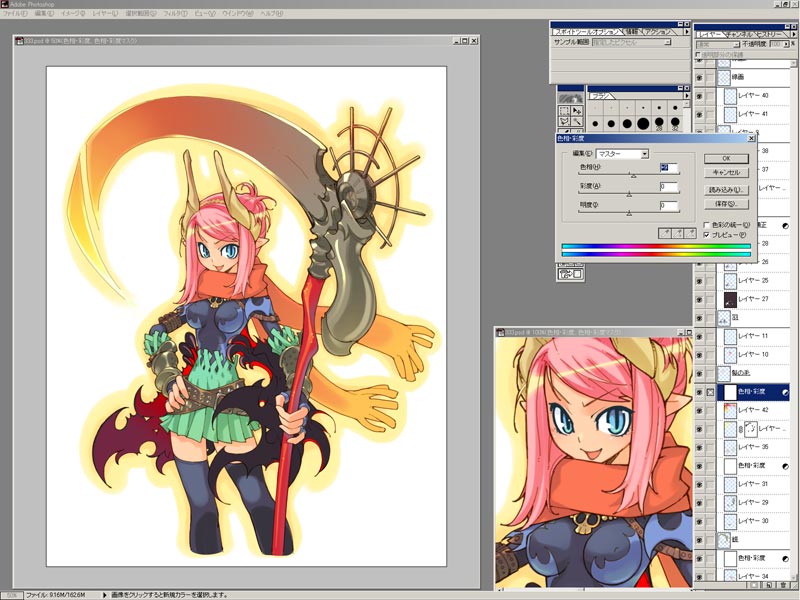Open the サンプル範囲 dropdown in options palette
Viewport: 800px width, 600px height.
click(632, 42)
